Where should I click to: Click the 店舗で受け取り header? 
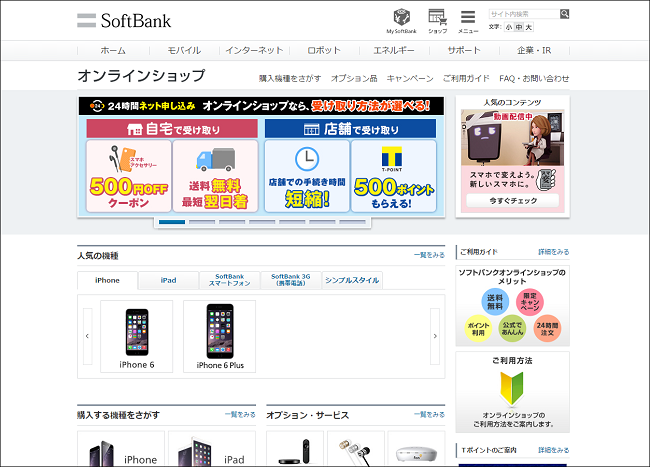(350, 129)
